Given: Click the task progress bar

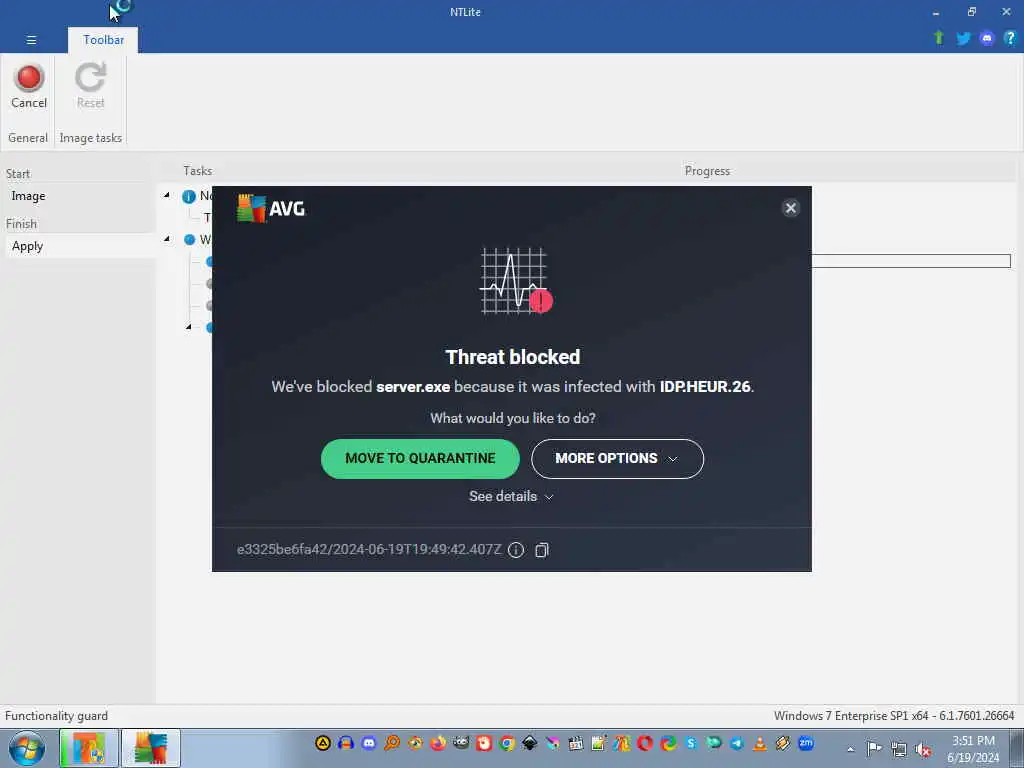Looking at the screenshot, I should click(911, 261).
